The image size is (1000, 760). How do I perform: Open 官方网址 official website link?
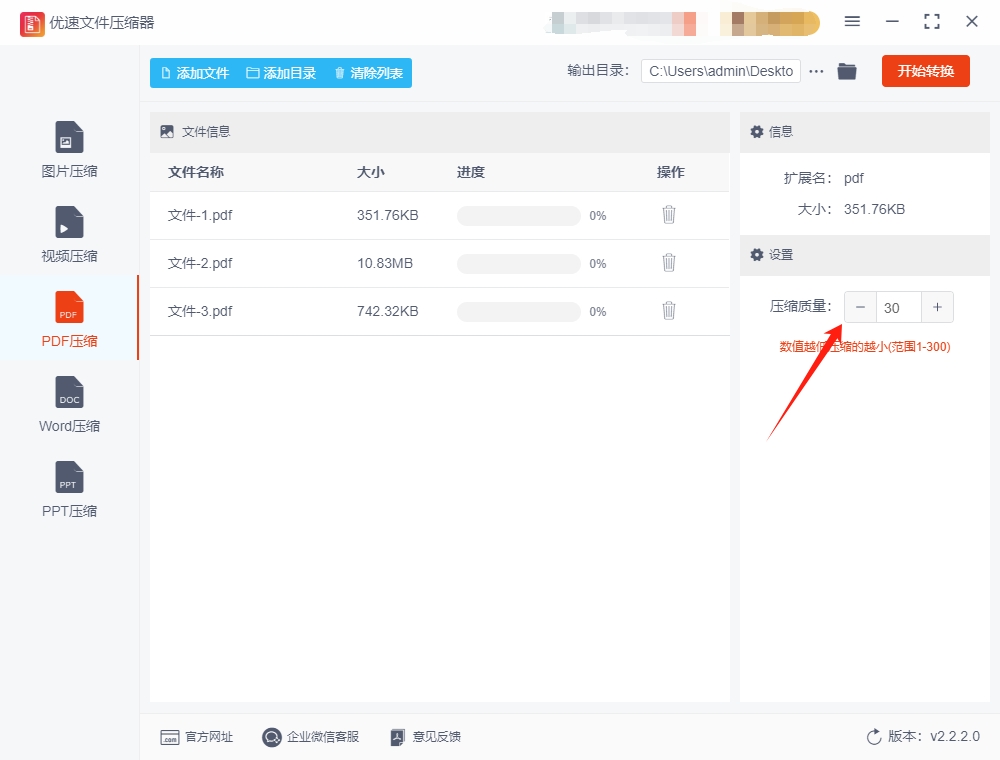click(x=196, y=737)
